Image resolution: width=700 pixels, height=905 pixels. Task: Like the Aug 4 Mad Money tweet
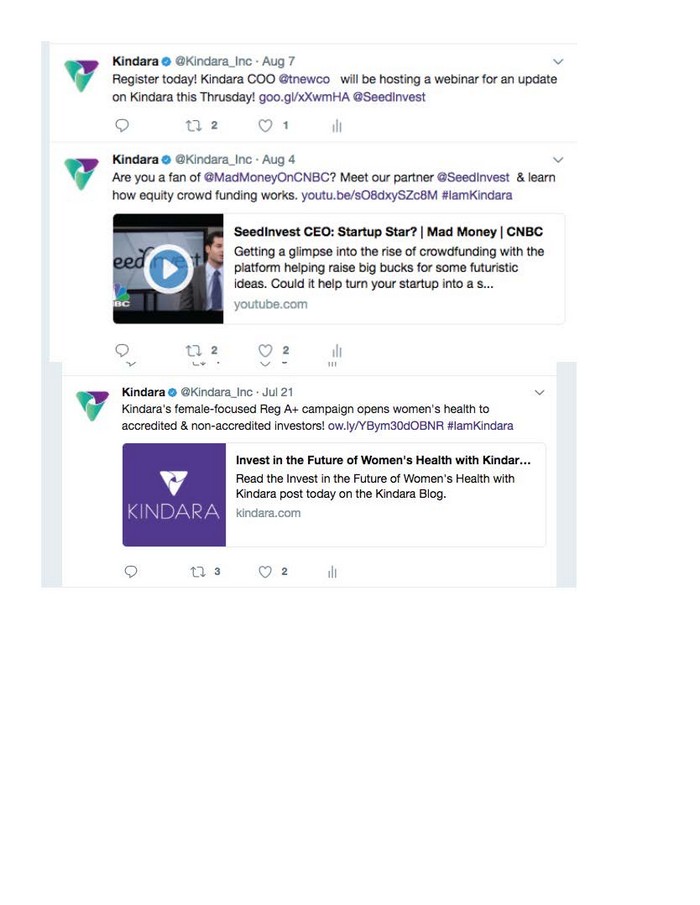click(265, 350)
